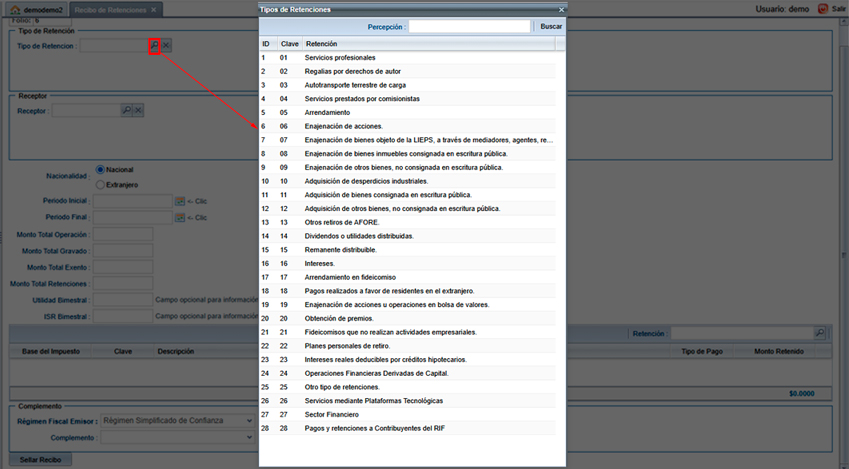The height and width of the screenshot is (469, 849).
Task: Open the Receptor search magnifier icon
Action: (x=127, y=110)
